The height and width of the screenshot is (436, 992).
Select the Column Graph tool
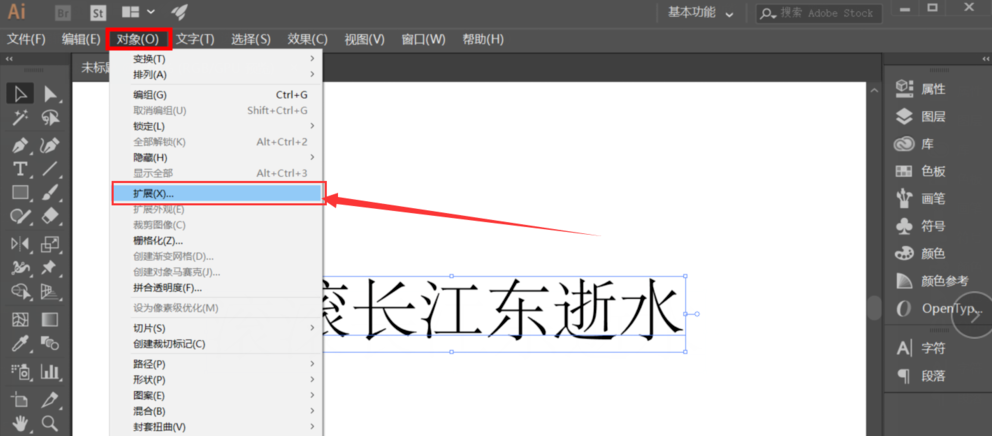pyautogui.click(x=50, y=371)
